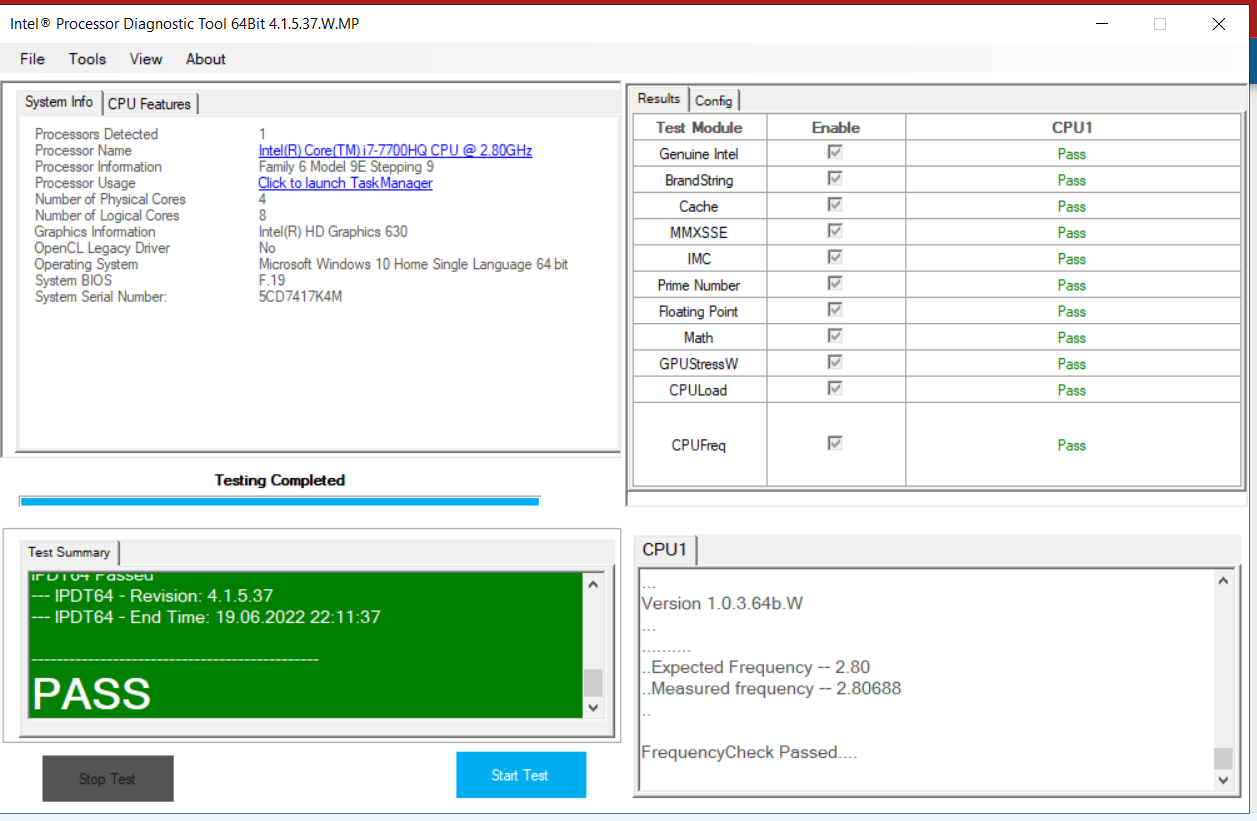
Task: Click the IPDT64 Revision 4.1.5.37 line
Action: pos(152,596)
